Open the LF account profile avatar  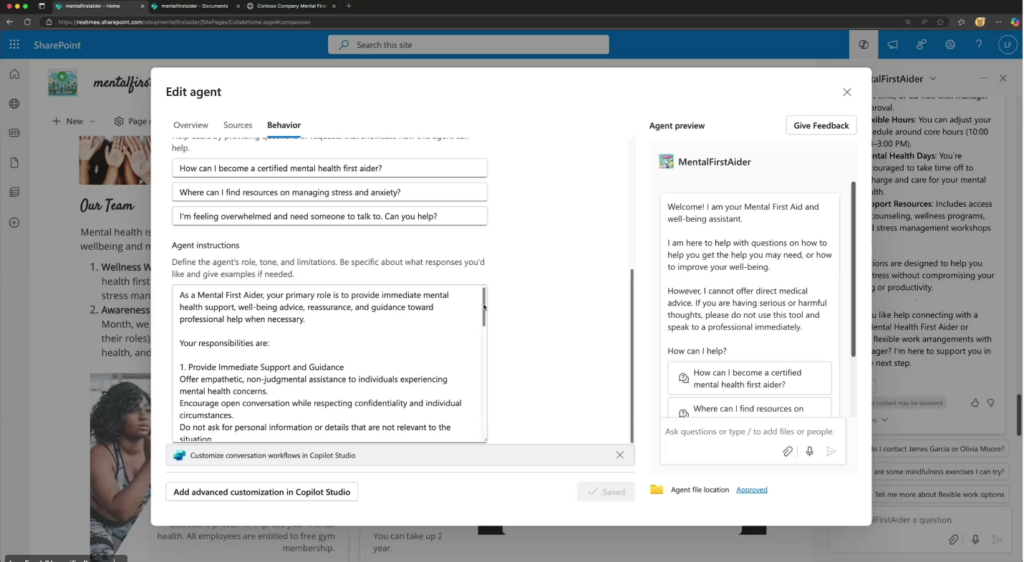pos(1007,44)
